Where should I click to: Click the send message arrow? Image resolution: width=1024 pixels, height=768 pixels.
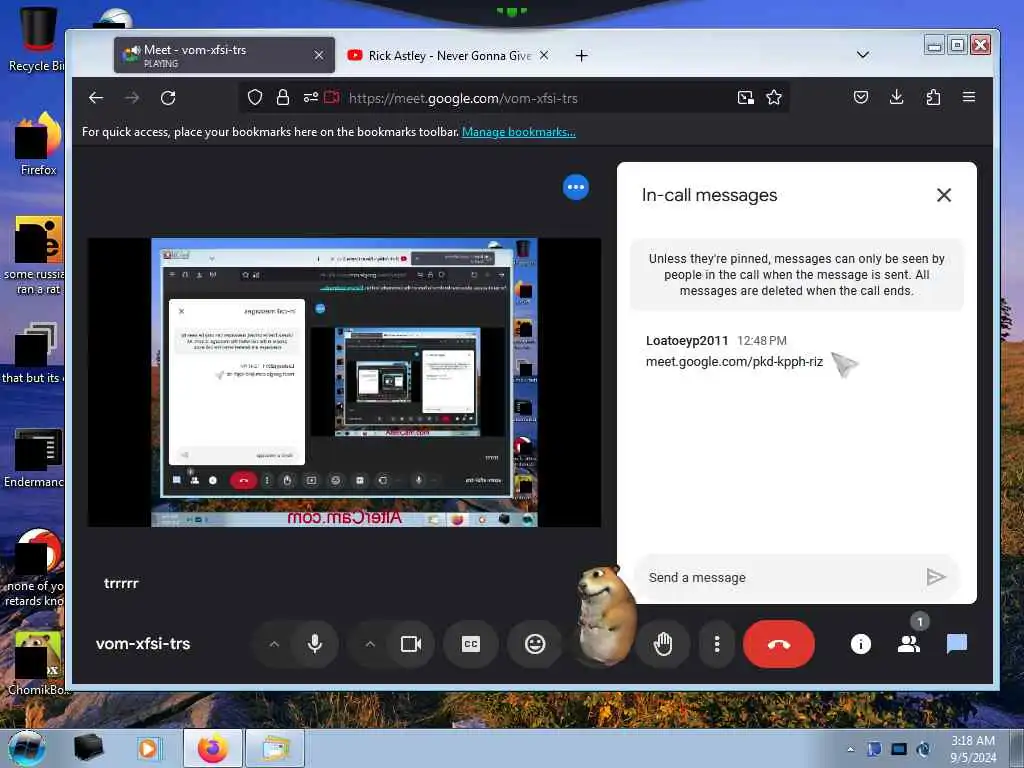coord(936,577)
